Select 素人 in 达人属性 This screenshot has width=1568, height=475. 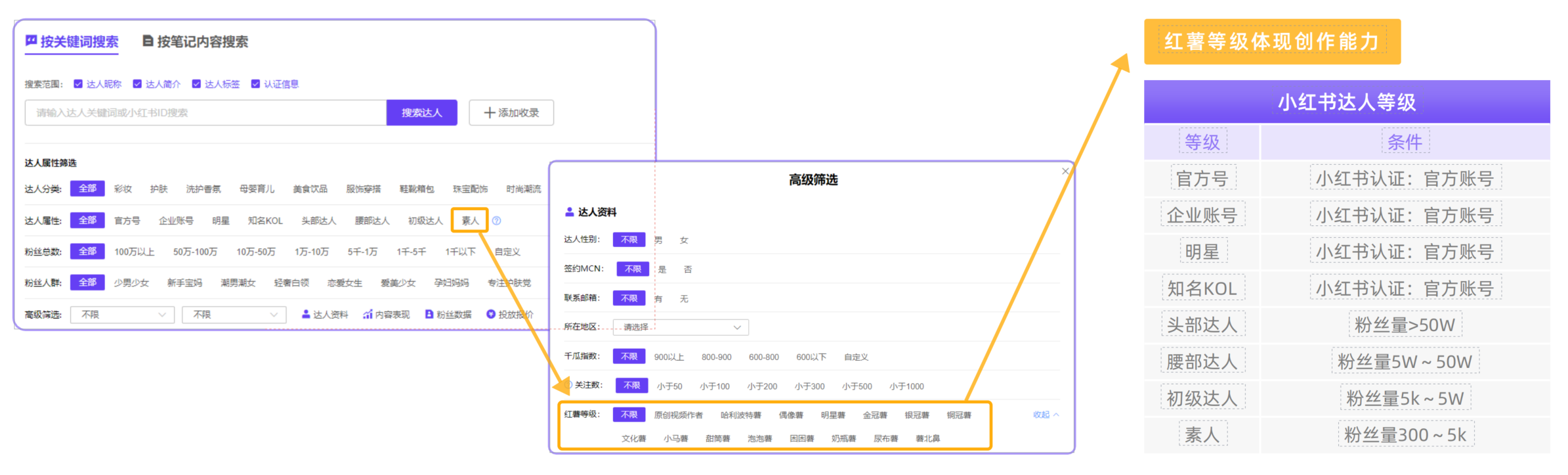tap(470, 221)
